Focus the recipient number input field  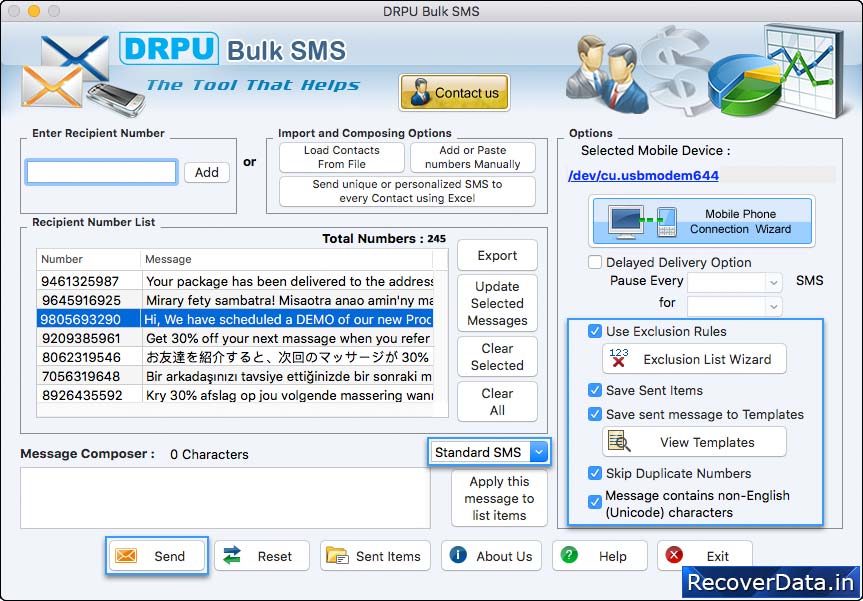pos(102,172)
